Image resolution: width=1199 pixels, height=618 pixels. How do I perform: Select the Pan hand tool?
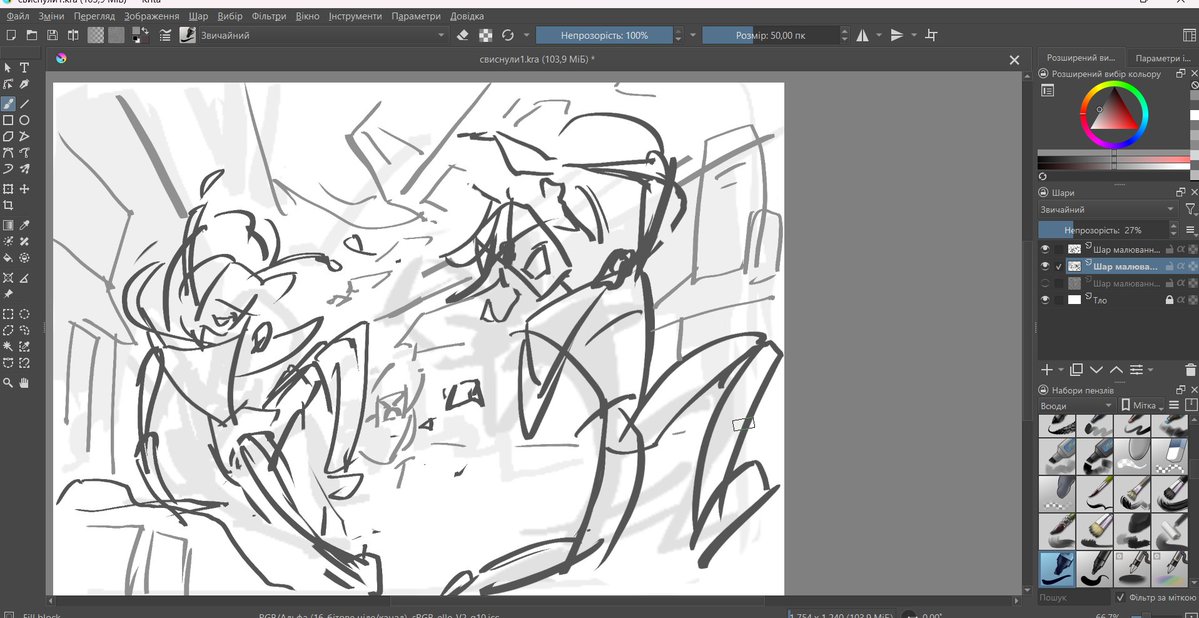coord(24,382)
